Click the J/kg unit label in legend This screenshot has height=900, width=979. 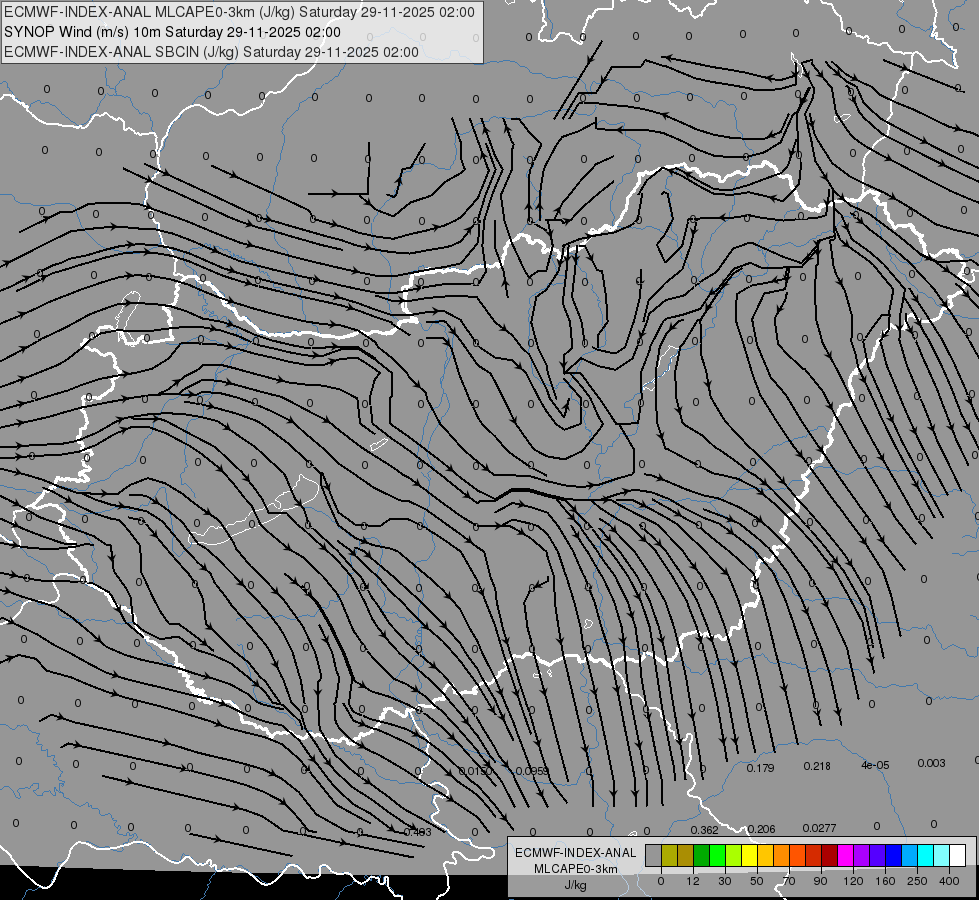tap(575, 885)
